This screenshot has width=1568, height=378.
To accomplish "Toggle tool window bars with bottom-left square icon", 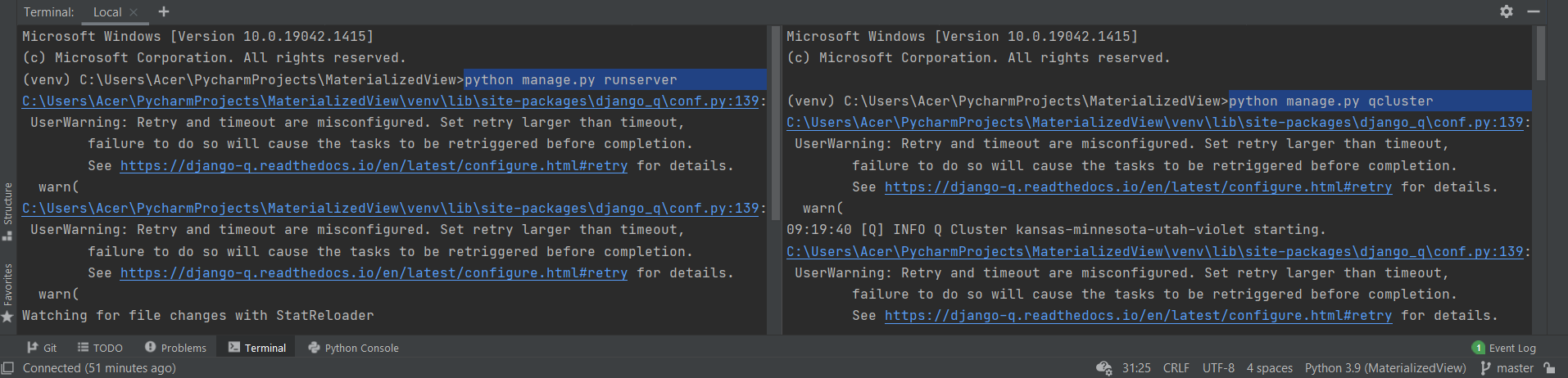I will [7, 368].
